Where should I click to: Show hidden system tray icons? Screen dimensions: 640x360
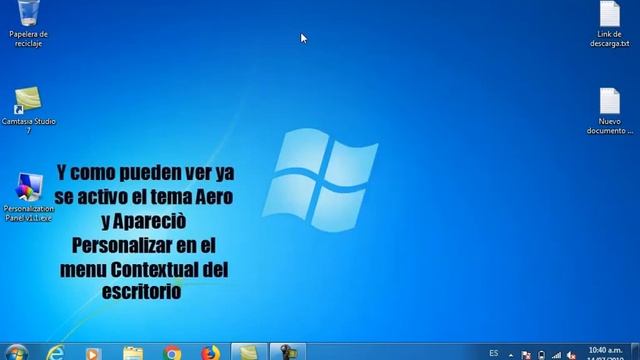coord(511,356)
